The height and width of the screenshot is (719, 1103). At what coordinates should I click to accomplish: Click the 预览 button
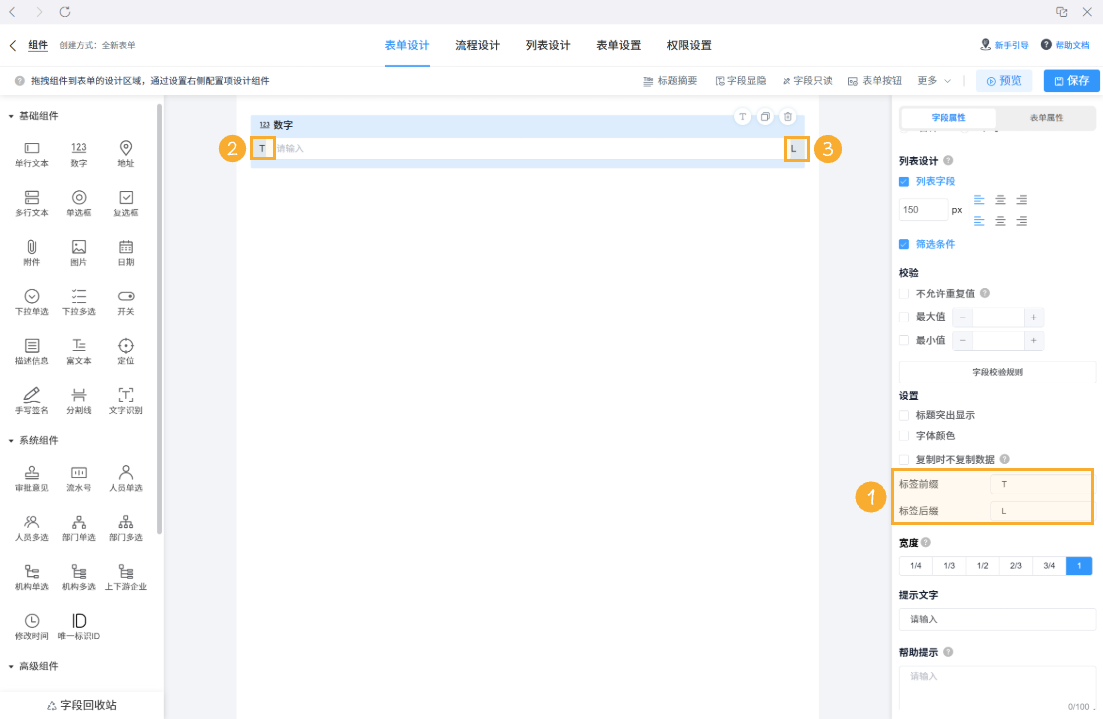(x=1004, y=81)
